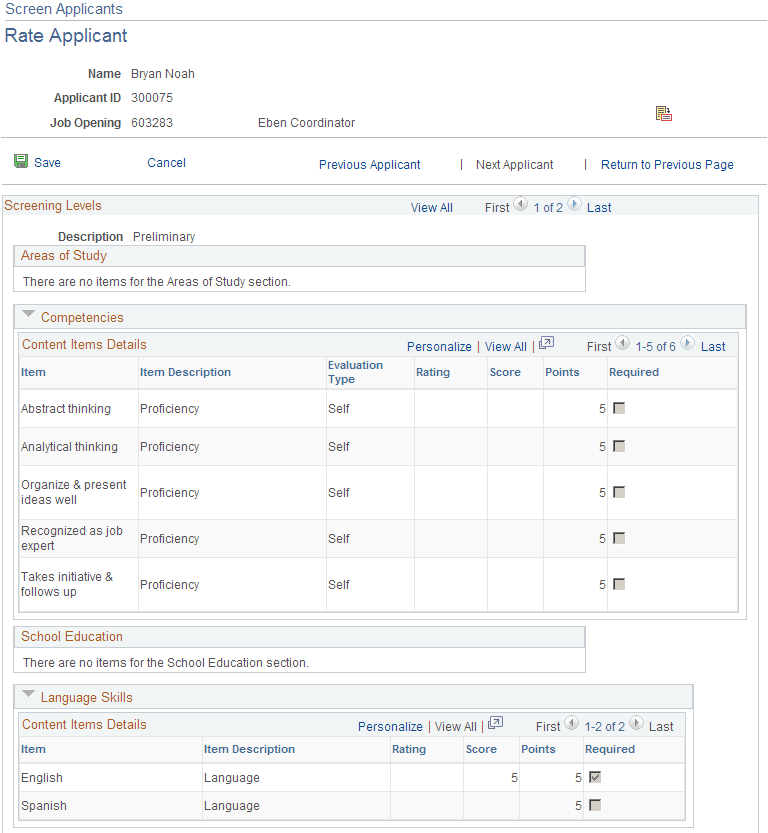The width and height of the screenshot is (768, 833).
Task: Show next page of Competencies items
Action: (685, 345)
